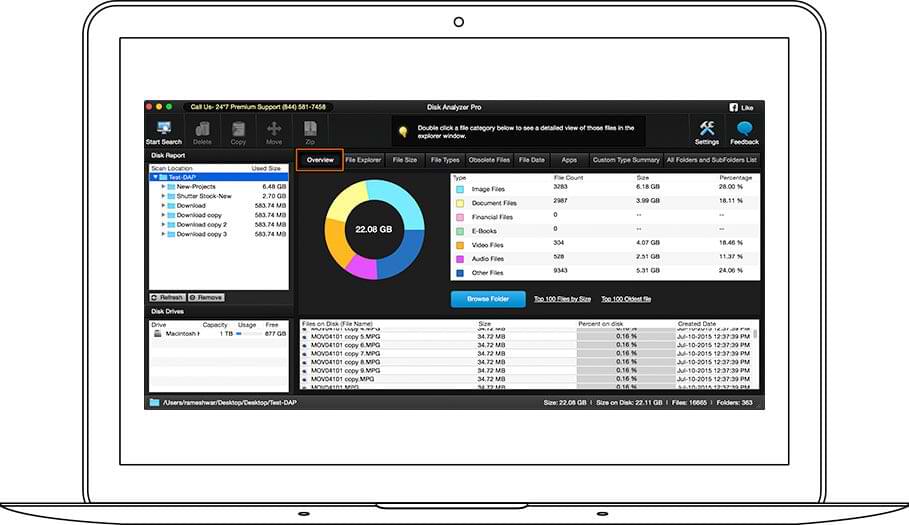Click the Document Files yellow color swatch
Screen dimensions: 909x525
460,203
